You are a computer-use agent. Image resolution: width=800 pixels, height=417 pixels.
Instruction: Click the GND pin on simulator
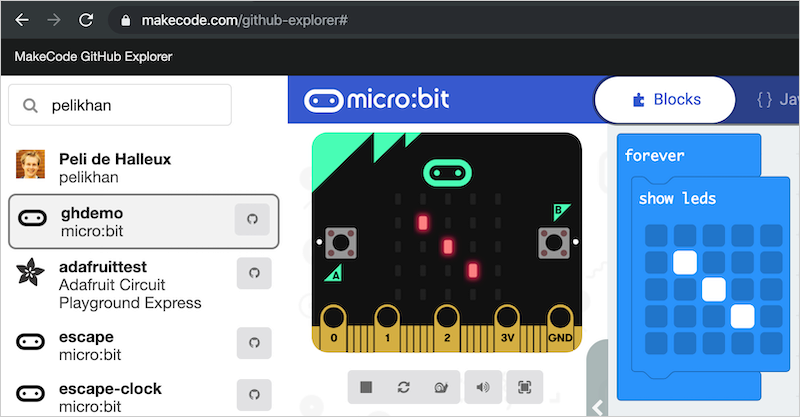tap(560, 328)
